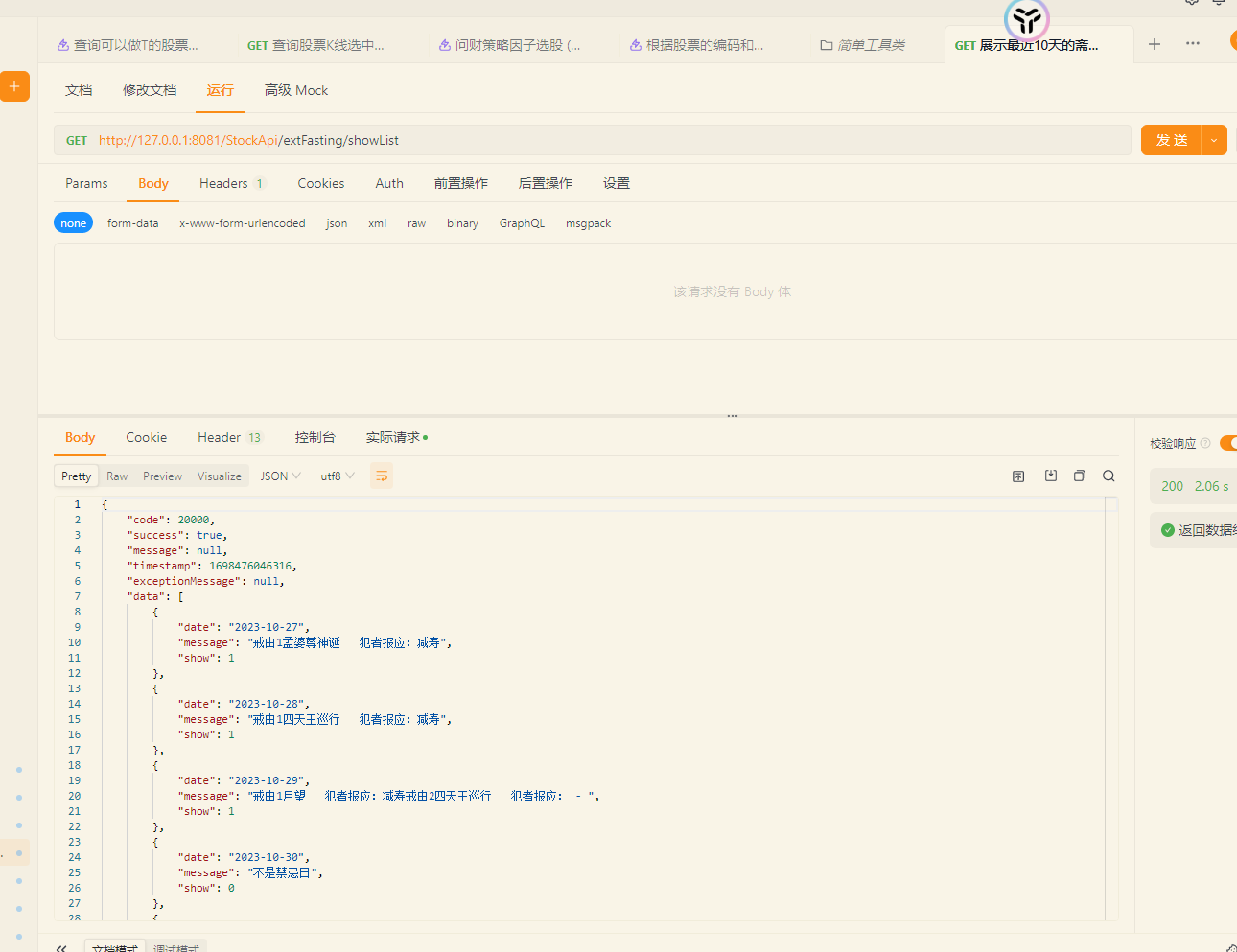Open the JSON format dropdown
This screenshot has width=1237, height=952.
(280, 476)
